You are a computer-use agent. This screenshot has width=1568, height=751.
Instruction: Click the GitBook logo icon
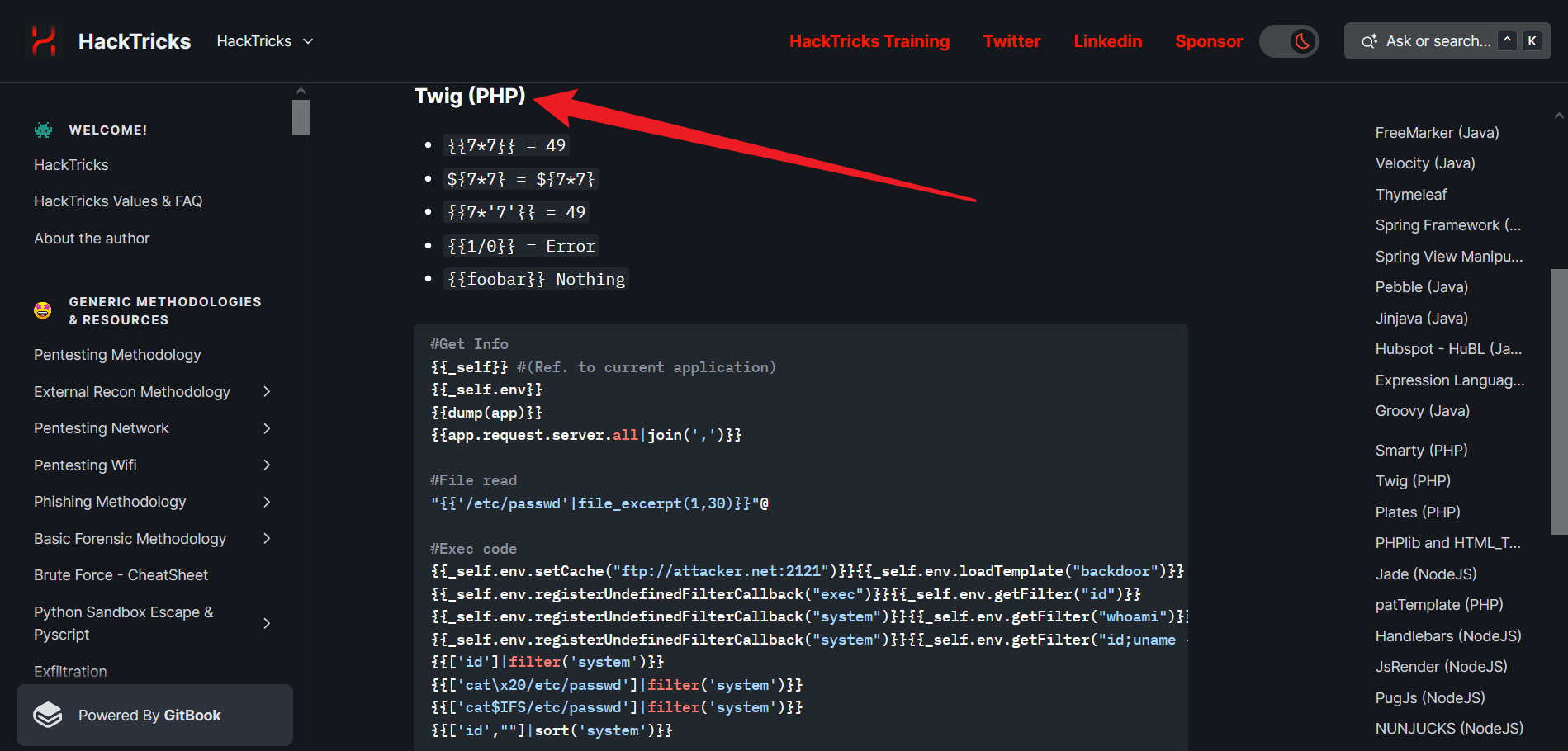tap(48, 715)
